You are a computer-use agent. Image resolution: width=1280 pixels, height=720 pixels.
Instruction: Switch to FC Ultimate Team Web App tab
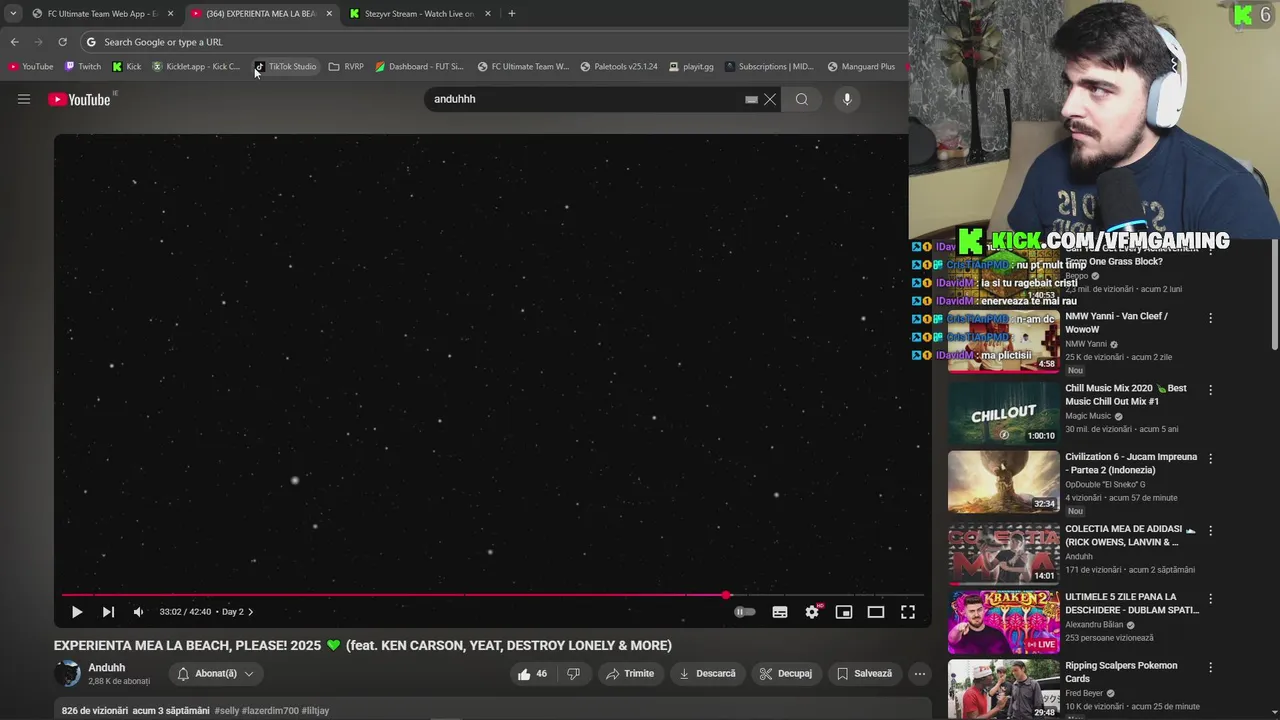point(102,14)
